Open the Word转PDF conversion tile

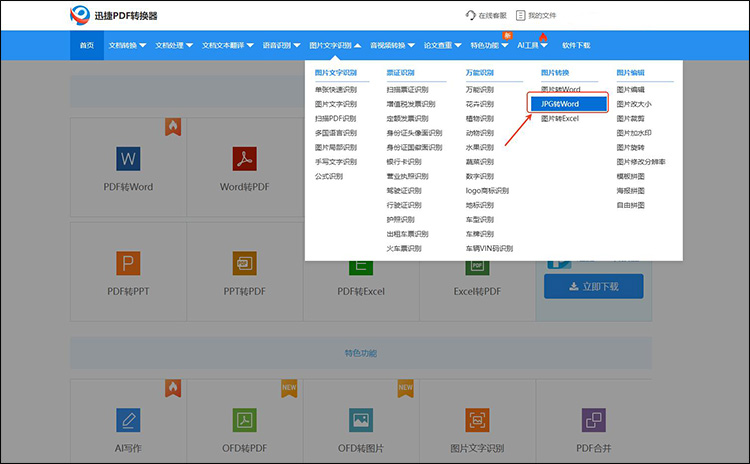point(244,159)
